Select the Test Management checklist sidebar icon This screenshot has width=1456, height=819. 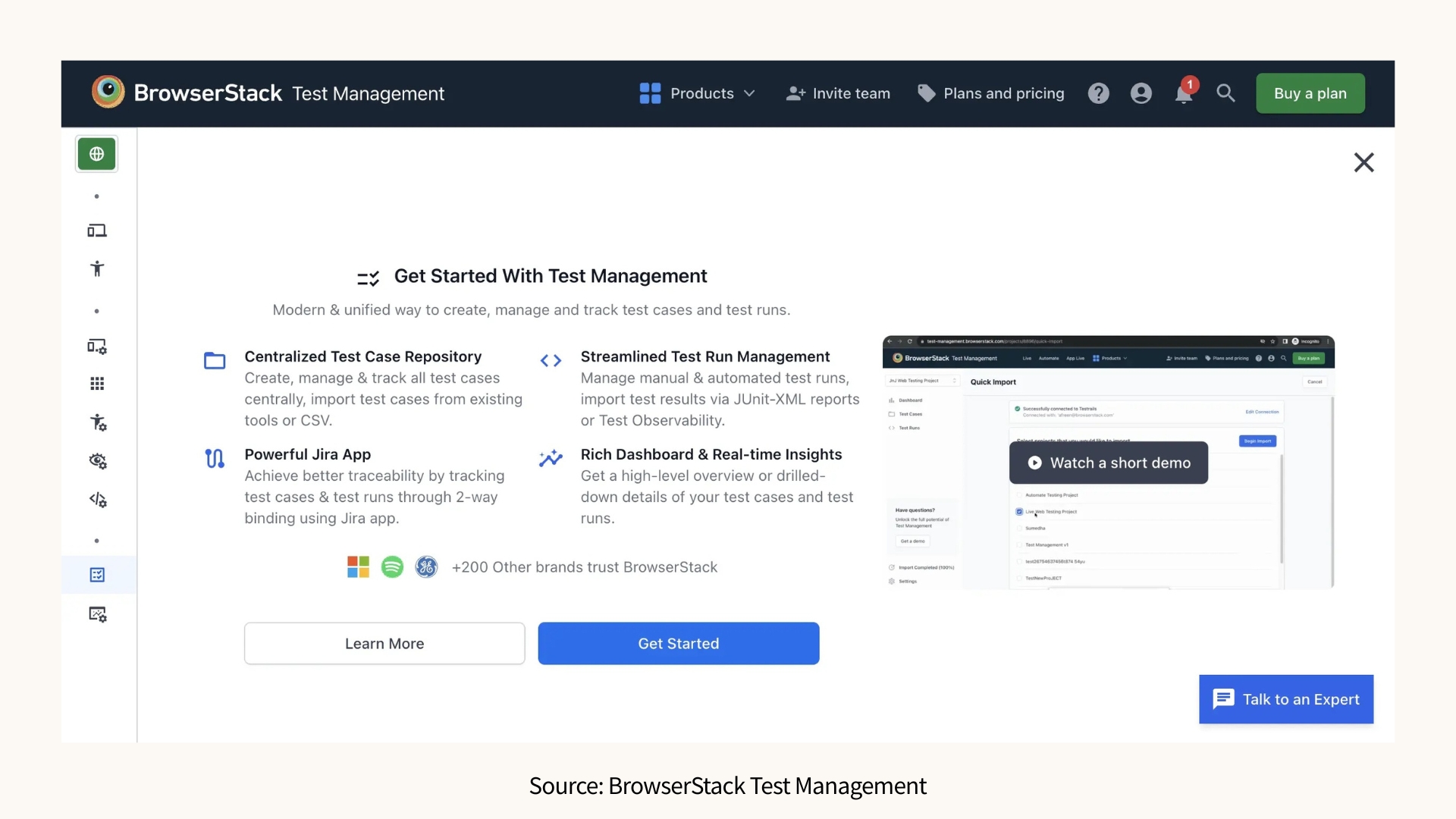[97, 575]
